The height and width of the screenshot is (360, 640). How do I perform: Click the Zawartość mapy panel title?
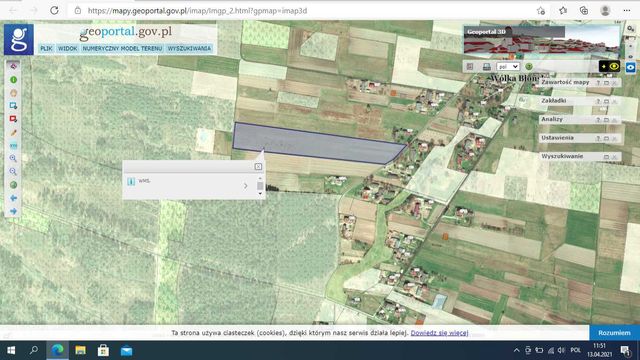565,82
